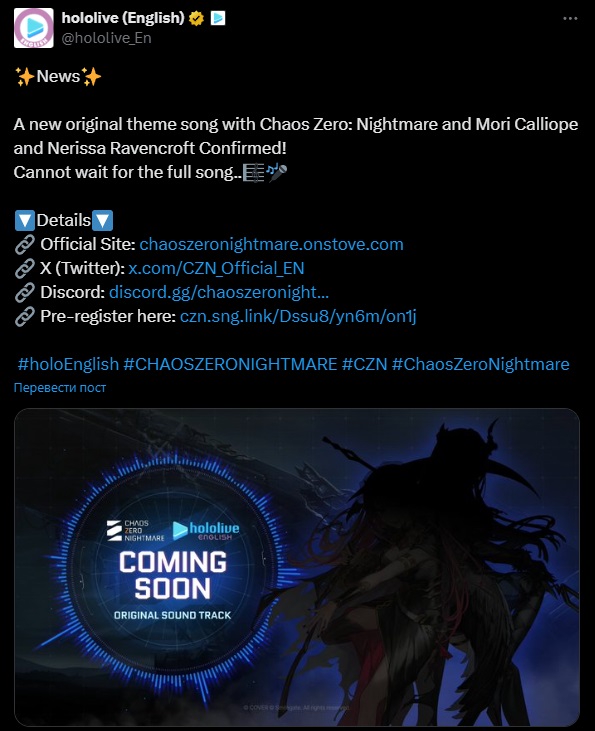Click the chain link icon beside Official Site
This screenshot has width=595, height=731.
click(24, 244)
